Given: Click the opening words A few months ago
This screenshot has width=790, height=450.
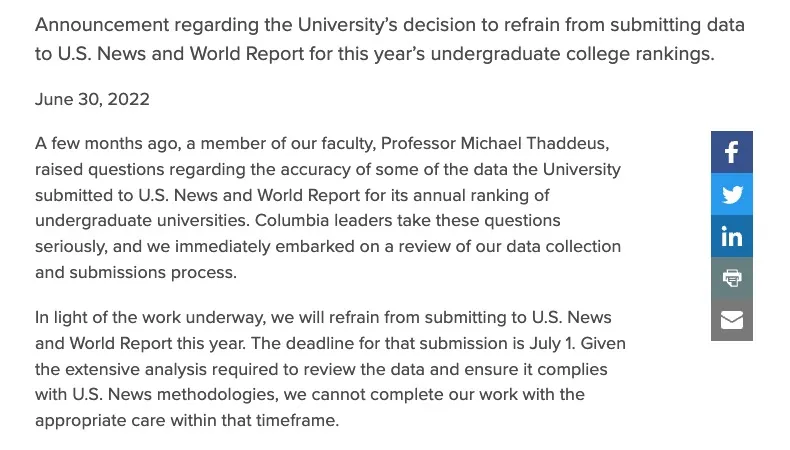Looking at the screenshot, I should [x=101, y=144].
